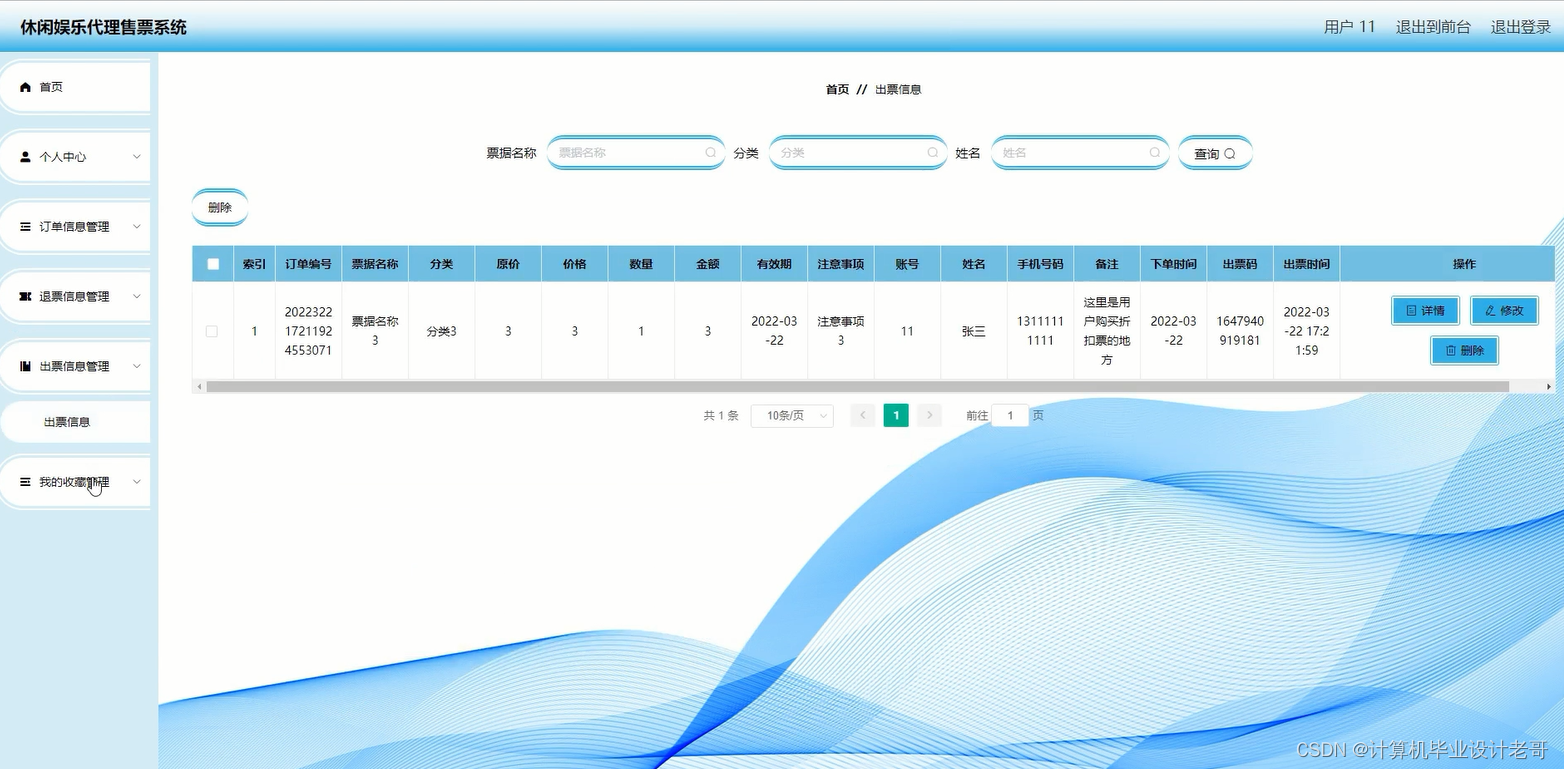Click the magnifier icon on 查询 button
Screen dimensions: 1564x769
1230,154
